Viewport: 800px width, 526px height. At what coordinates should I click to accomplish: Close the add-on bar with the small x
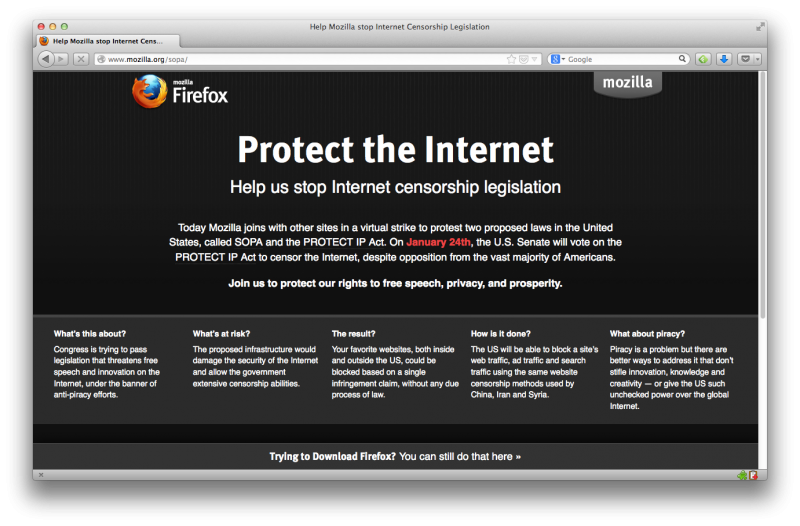pos(41,475)
